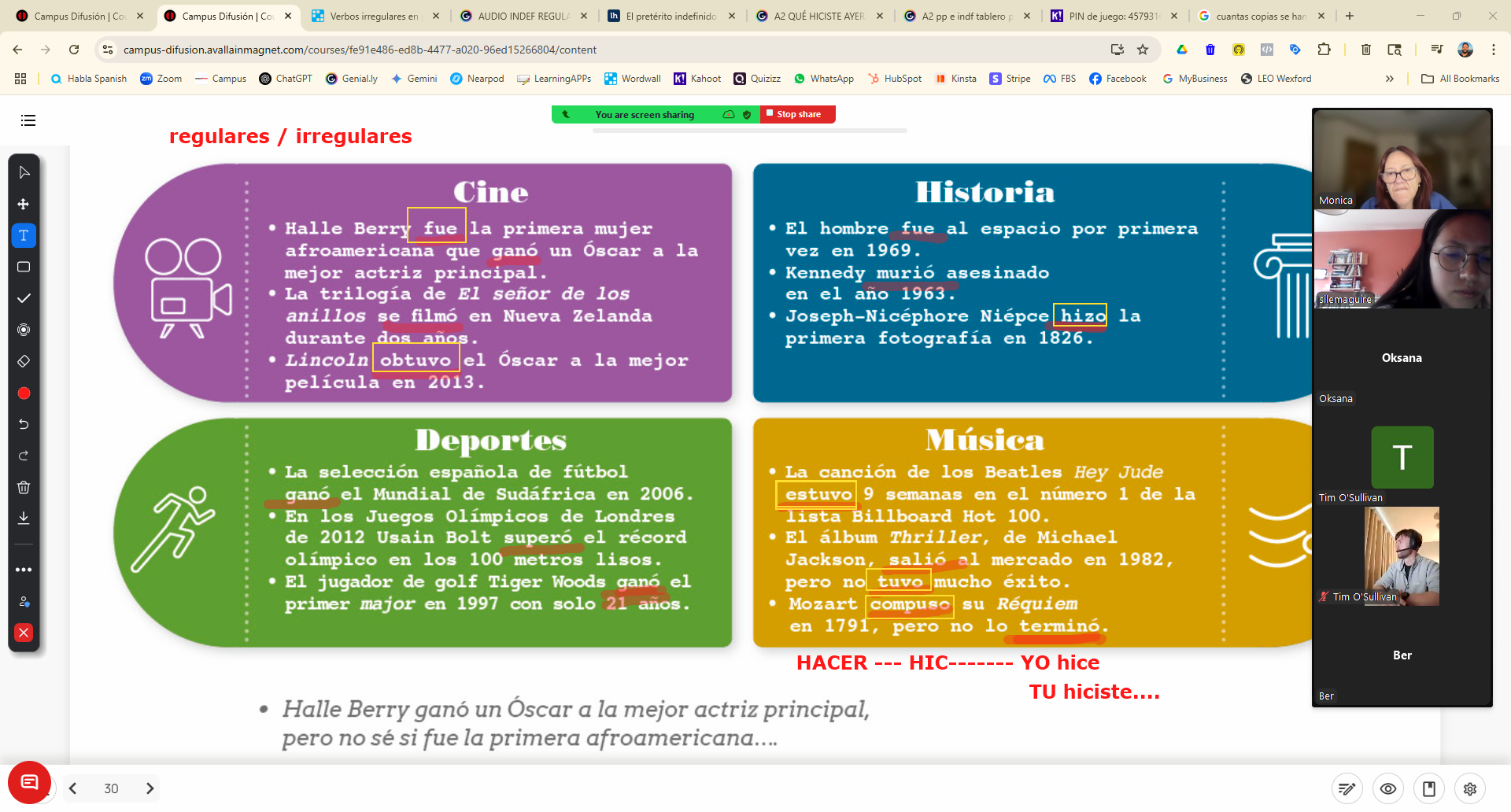Select Ber's participant tile
Image resolution: width=1511 pixels, height=812 pixels.
coord(1402,655)
